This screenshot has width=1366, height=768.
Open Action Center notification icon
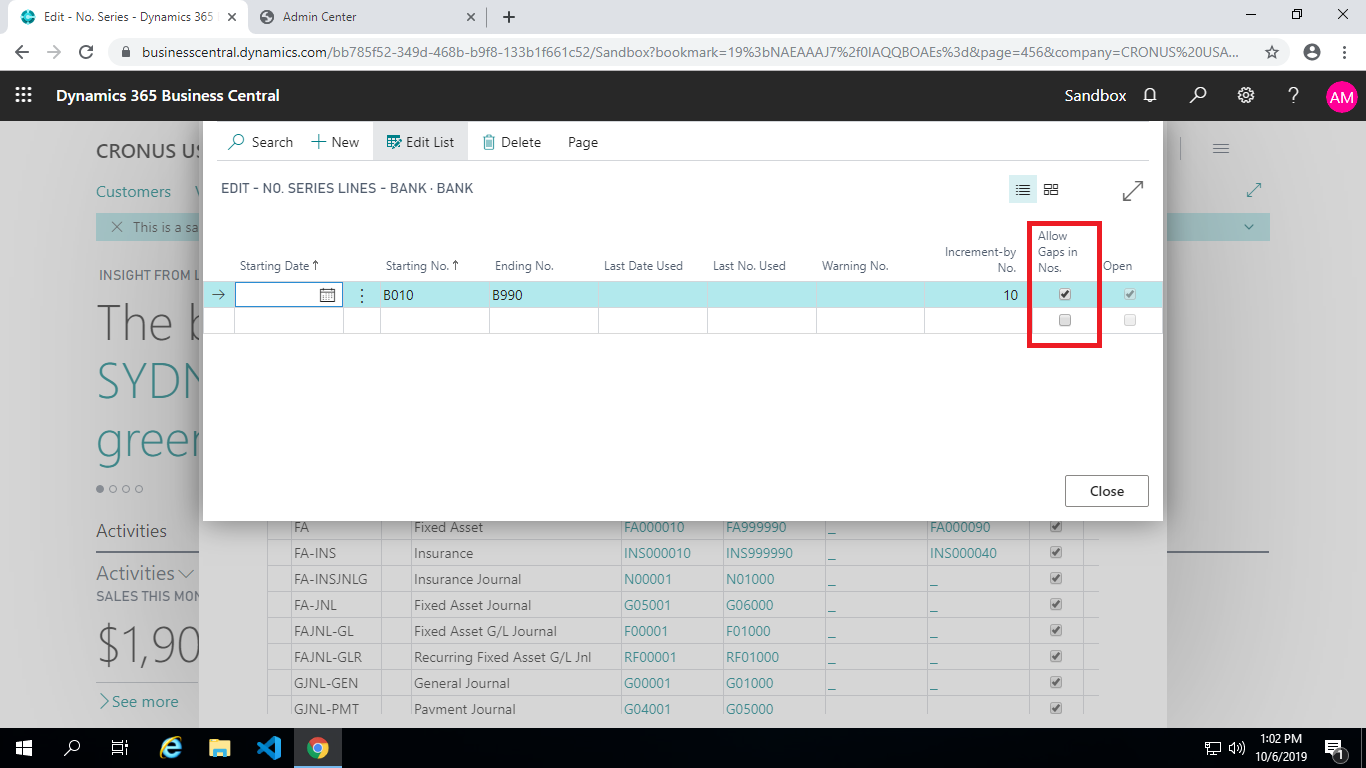tap(1334, 748)
